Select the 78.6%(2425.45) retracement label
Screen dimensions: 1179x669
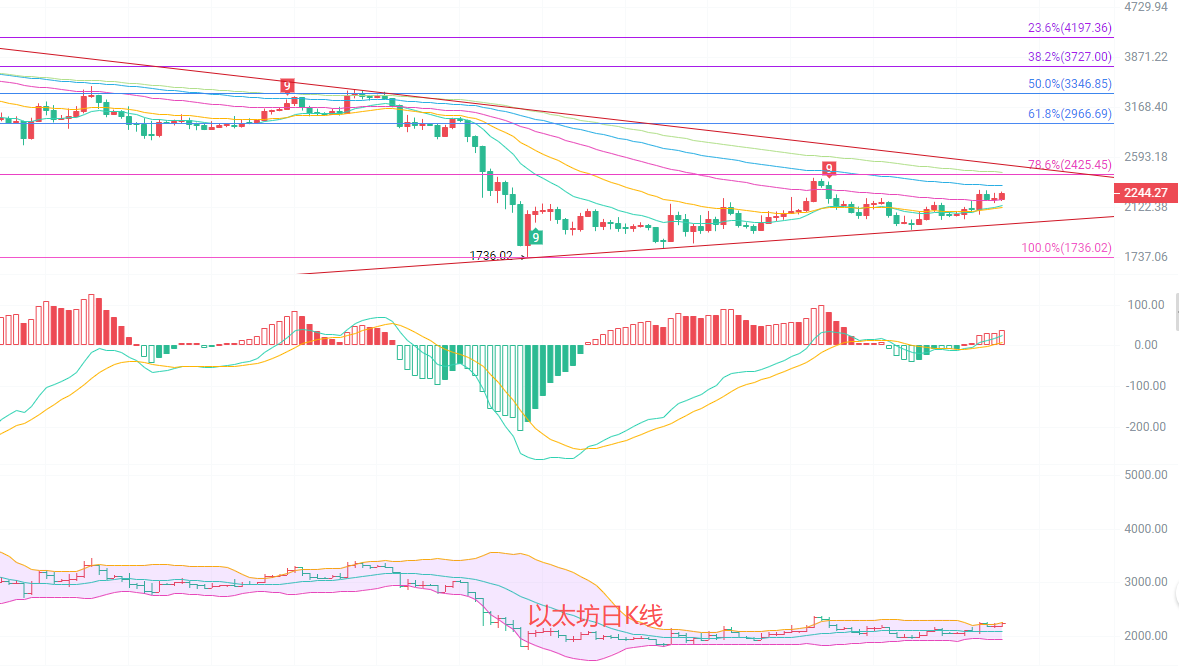click(x=1070, y=165)
